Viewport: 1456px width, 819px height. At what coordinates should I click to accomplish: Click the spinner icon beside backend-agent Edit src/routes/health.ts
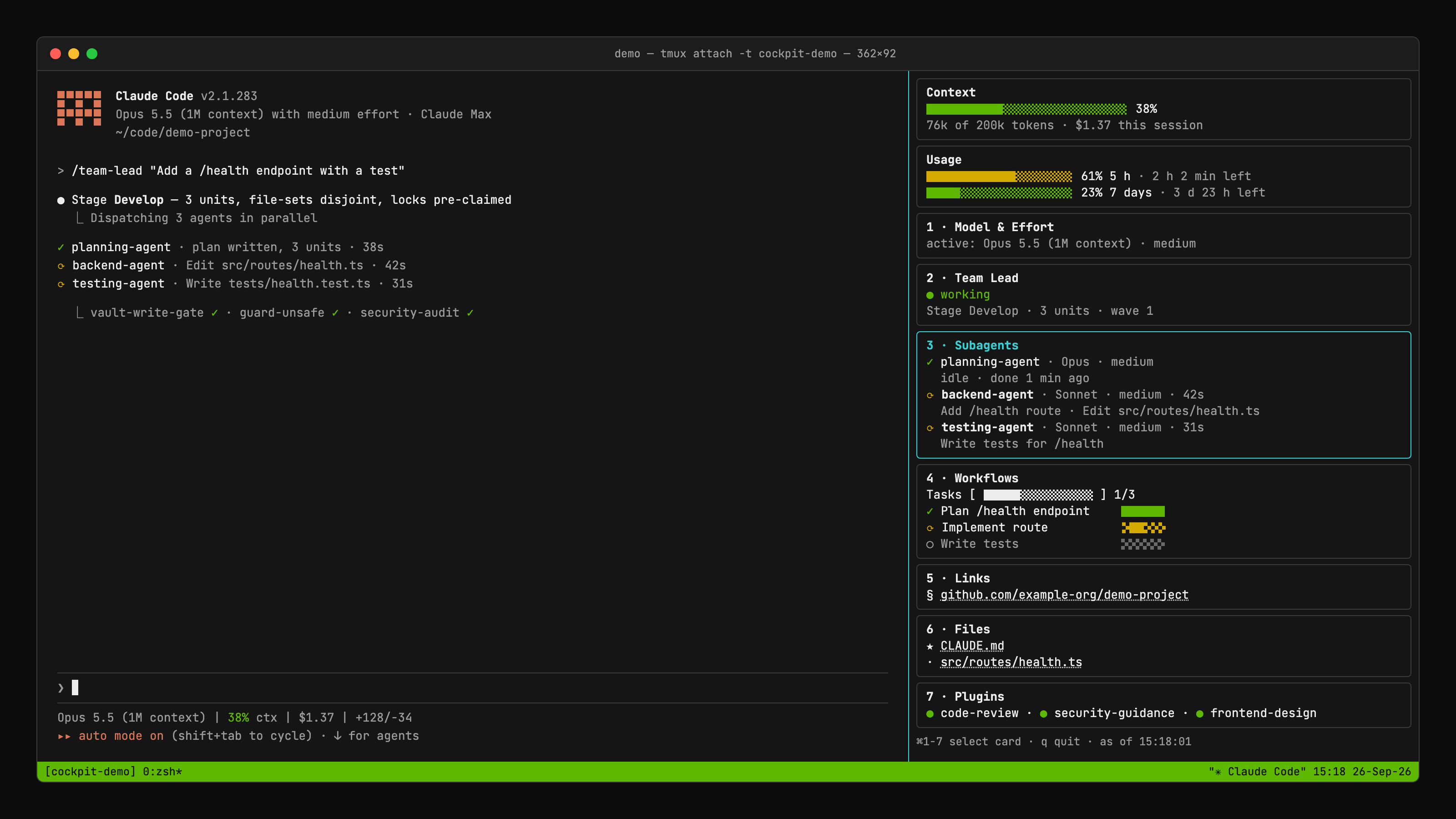point(61,266)
